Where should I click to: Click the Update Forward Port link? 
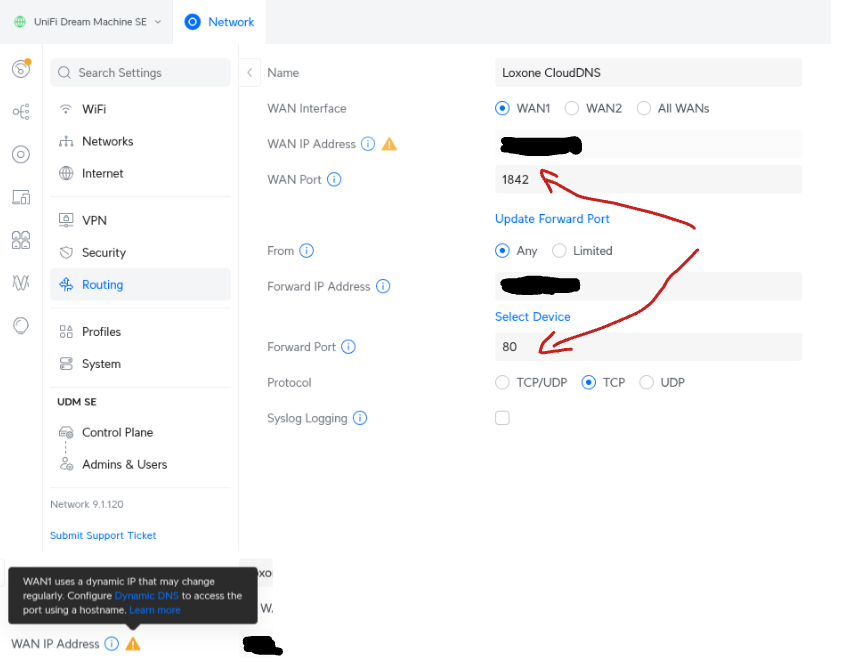coord(552,219)
